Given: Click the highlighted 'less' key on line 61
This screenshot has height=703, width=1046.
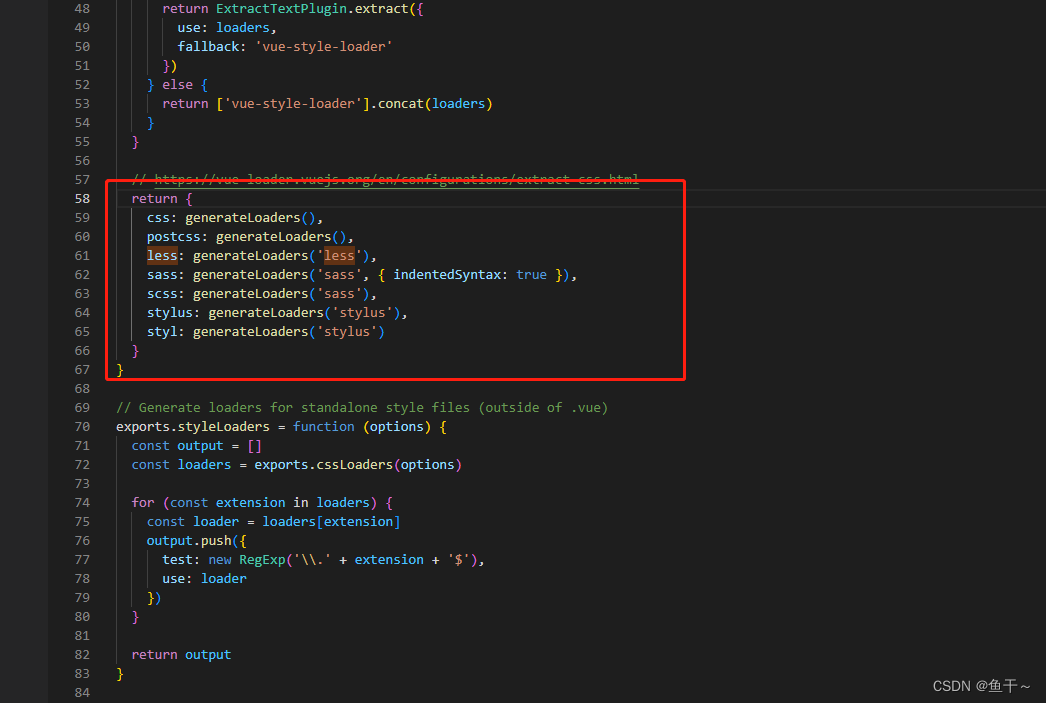Looking at the screenshot, I should (162, 255).
